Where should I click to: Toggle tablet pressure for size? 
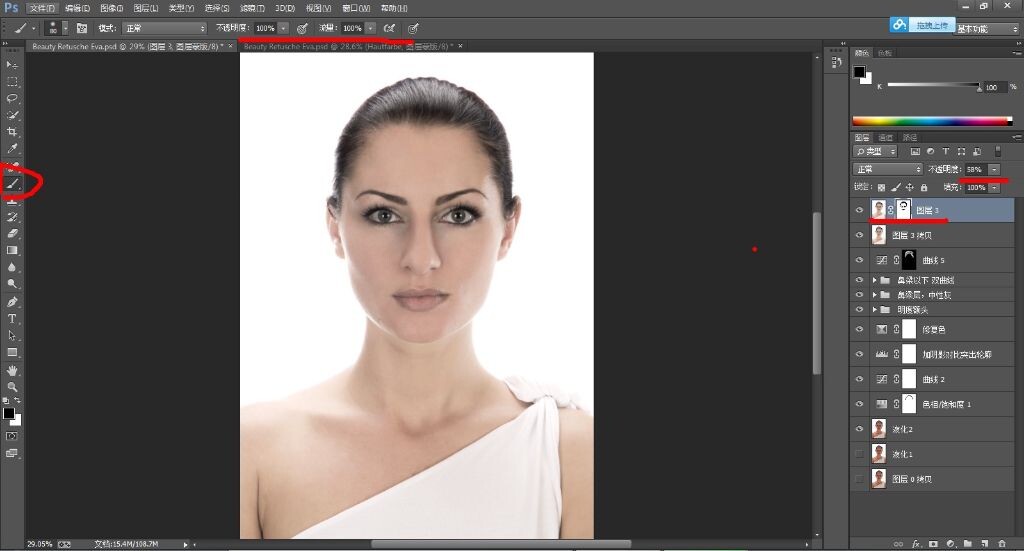413,28
